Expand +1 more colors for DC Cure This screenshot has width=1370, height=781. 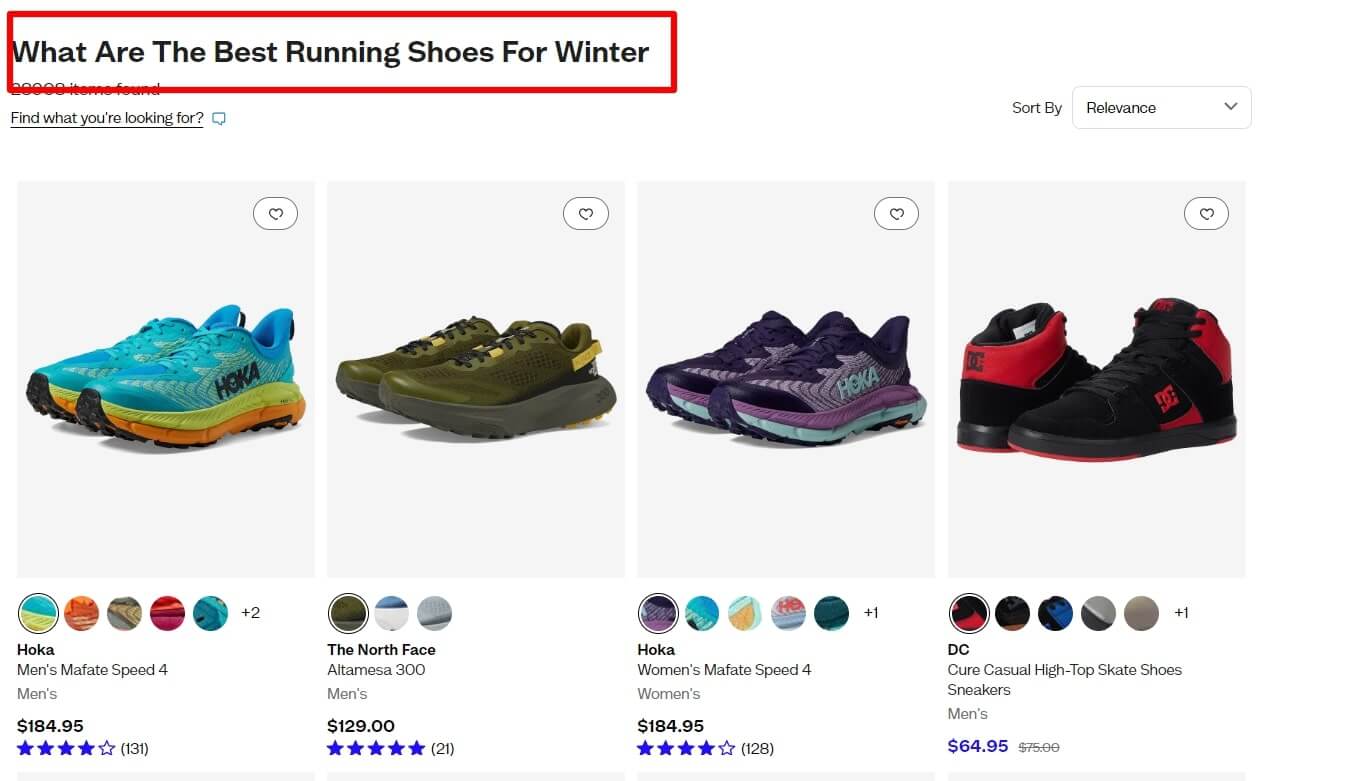[x=1181, y=613]
